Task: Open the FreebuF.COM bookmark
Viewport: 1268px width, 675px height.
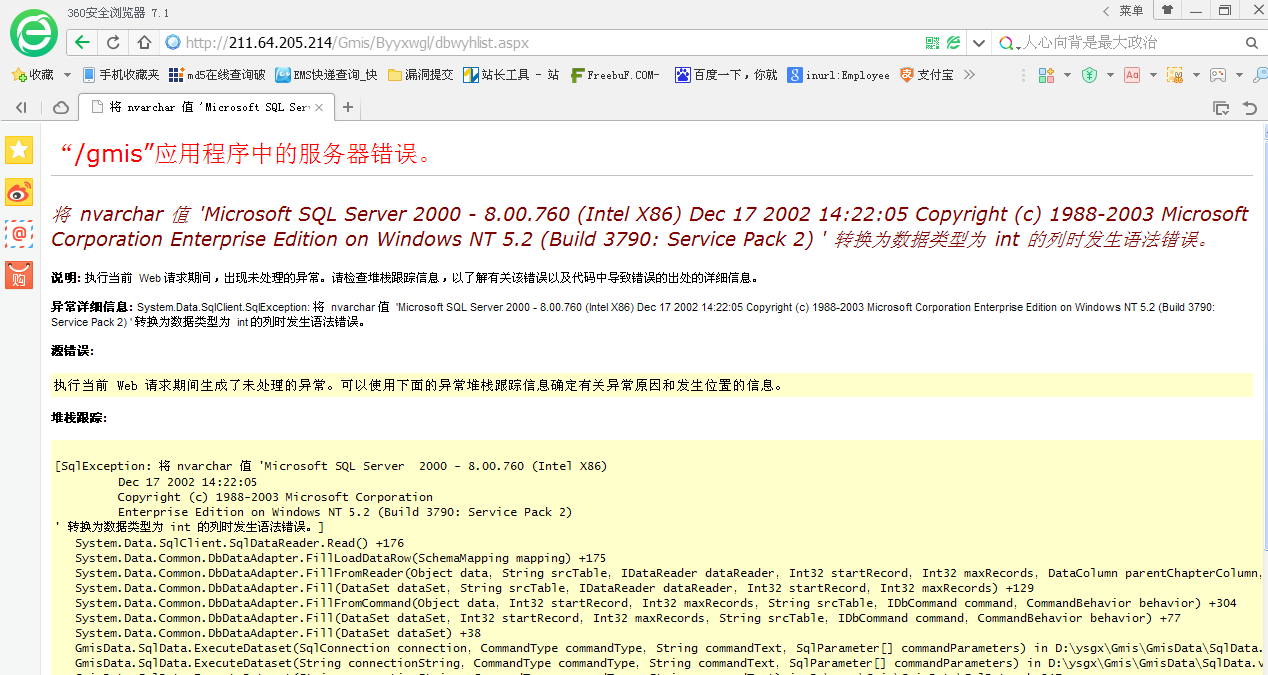Action: [x=615, y=75]
